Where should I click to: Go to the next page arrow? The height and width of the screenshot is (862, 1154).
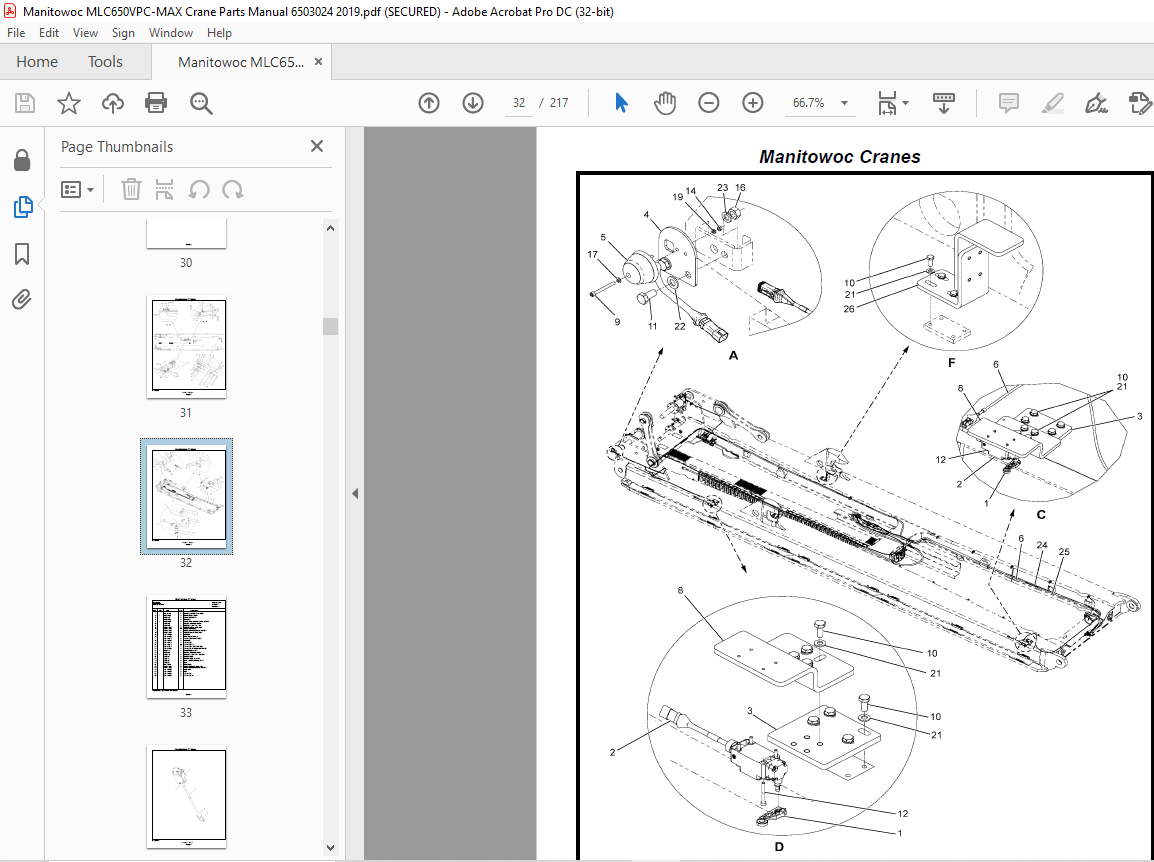472,103
